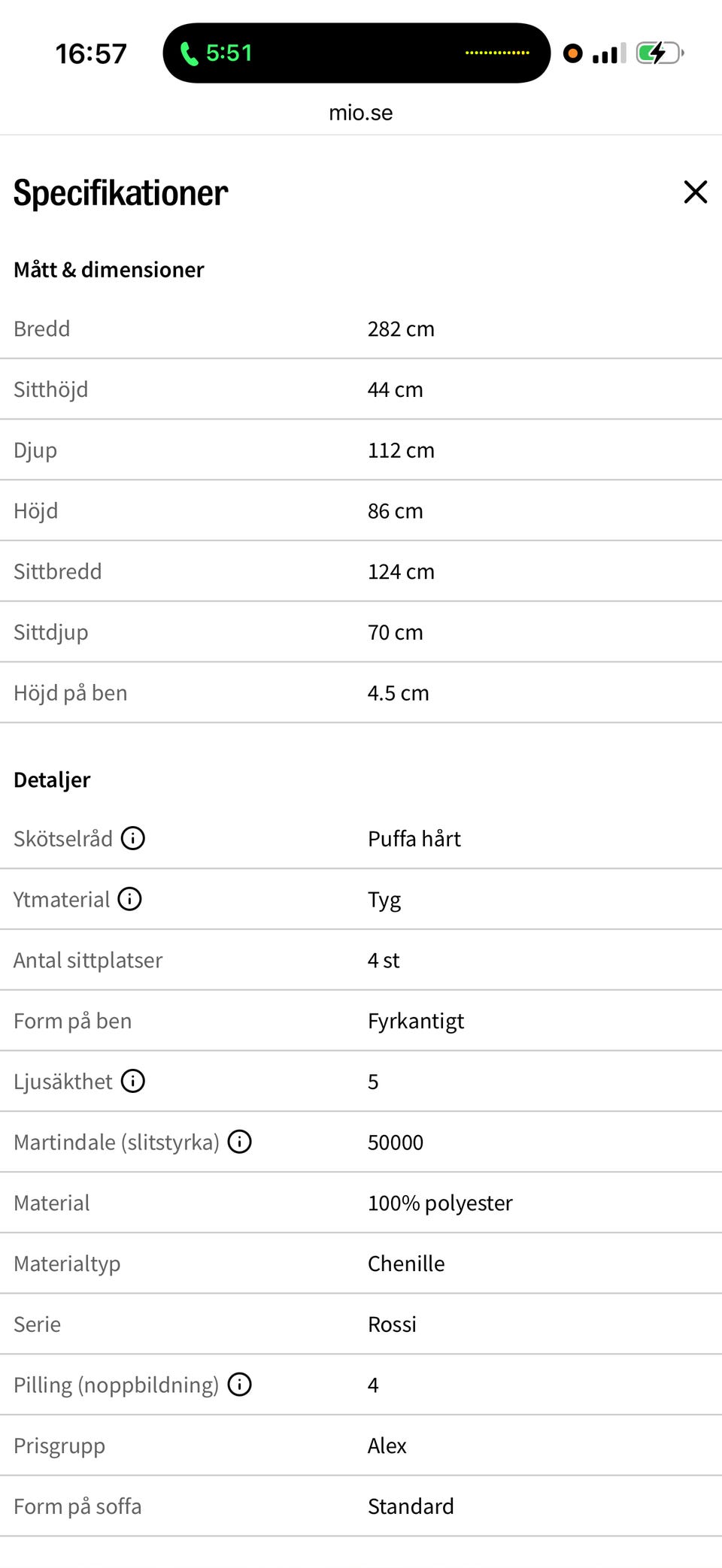Open info icon next to Skötselråd
The image size is (722, 1568).
click(x=133, y=837)
